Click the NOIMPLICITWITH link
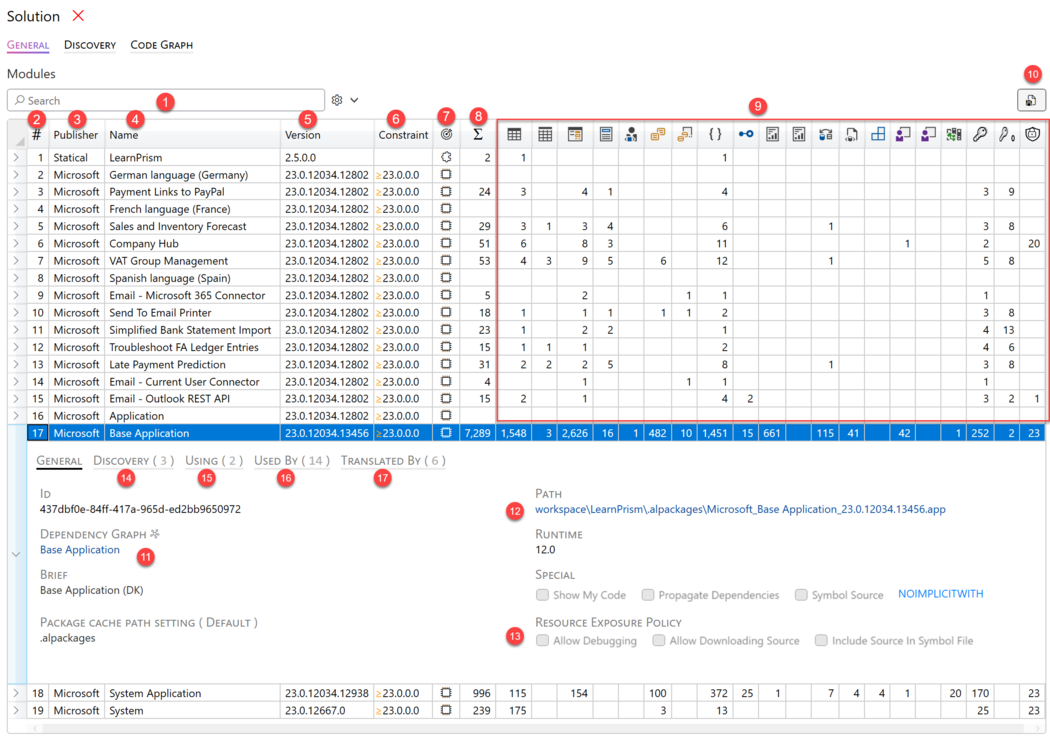This screenshot has height=738, width=1050. [x=940, y=594]
